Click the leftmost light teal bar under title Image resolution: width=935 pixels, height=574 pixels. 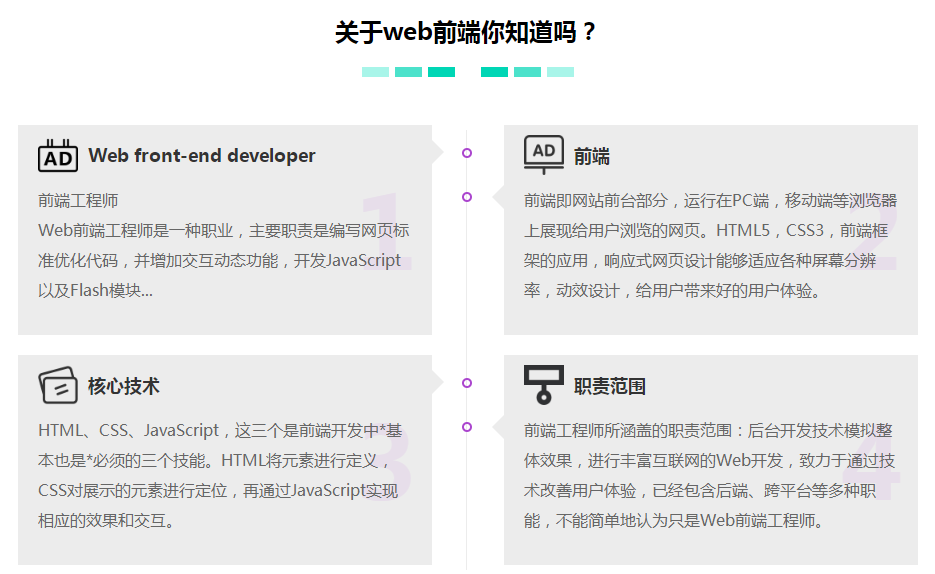pyautogui.click(x=375, y=72)
